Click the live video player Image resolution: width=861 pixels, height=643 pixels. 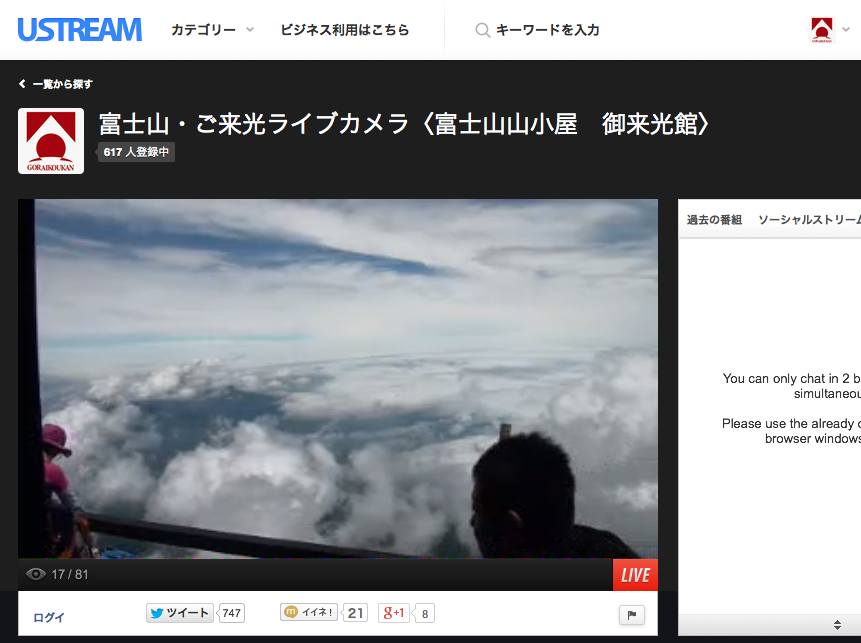(x=338, y=378)
